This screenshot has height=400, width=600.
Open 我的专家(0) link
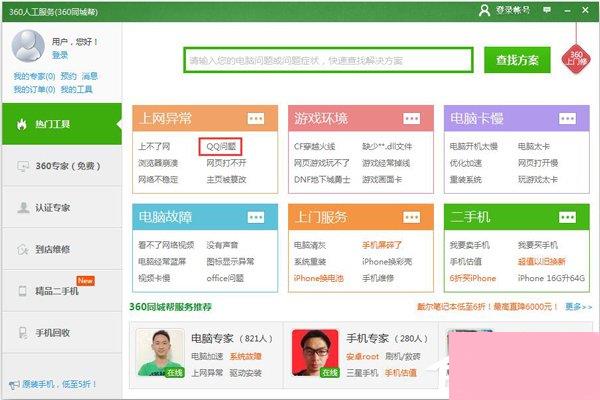pos(34,76)
